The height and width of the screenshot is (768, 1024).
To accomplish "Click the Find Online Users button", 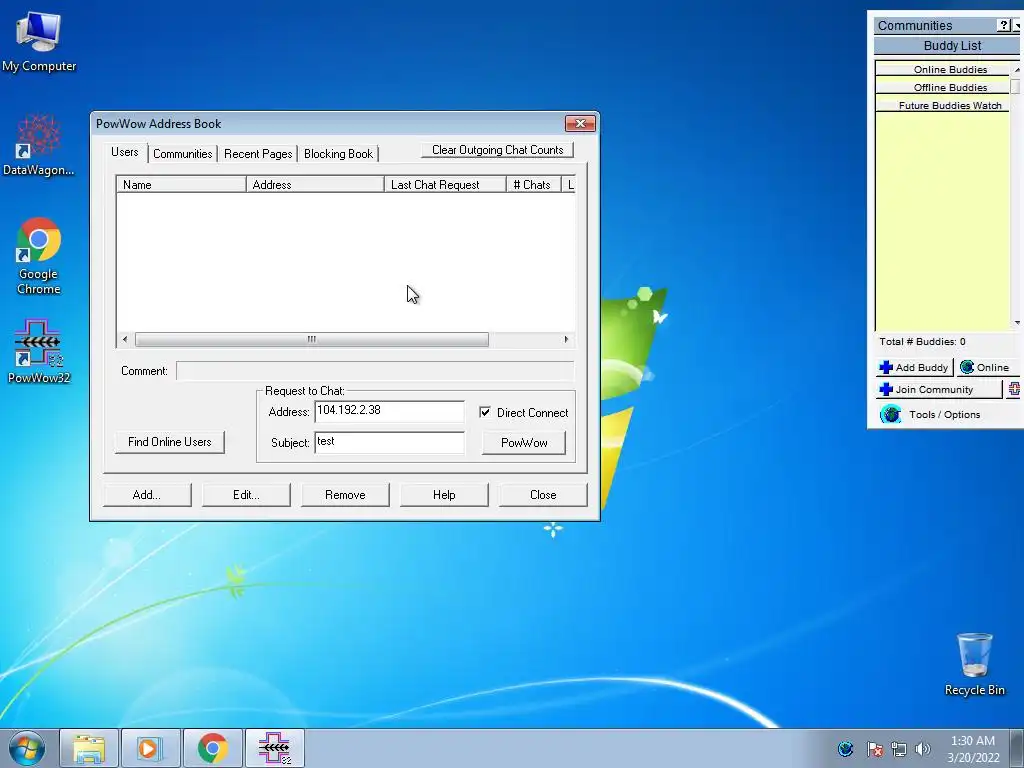I will (170, 442).
